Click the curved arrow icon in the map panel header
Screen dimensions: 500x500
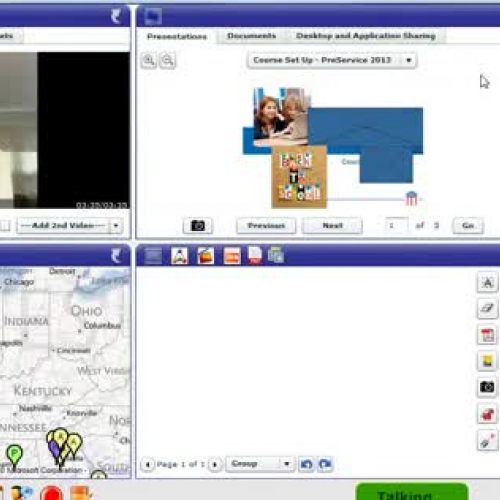tap(115, 256)
